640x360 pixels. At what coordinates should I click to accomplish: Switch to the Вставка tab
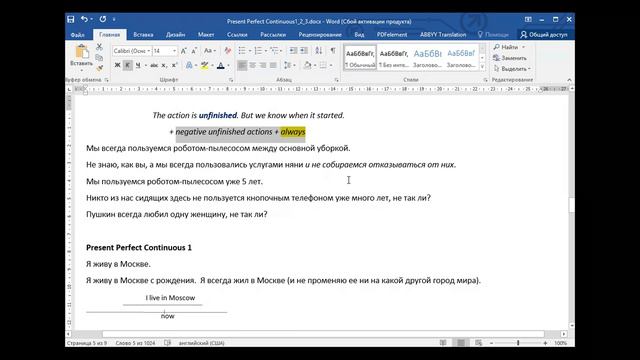pyautogui.click(x=143, y=35)
